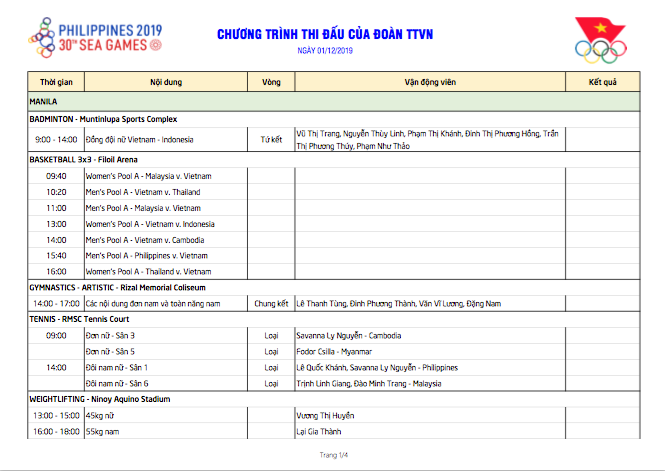The height and width of the screenshot is (471, 665).
Task: Click the '15:40' time cell
Action: coord(56,256)
